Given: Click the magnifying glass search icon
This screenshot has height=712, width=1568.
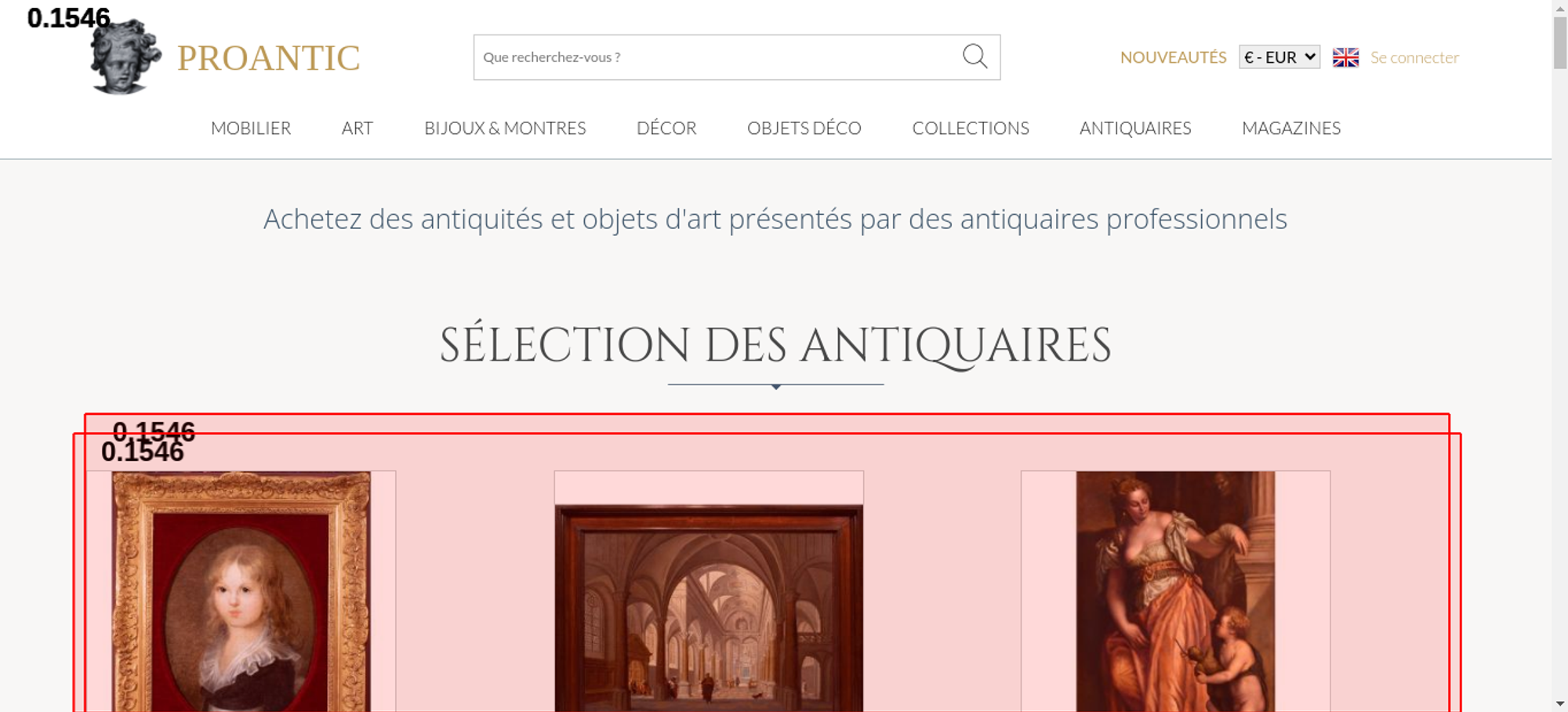Looking at the screenshot, I should pos(975,56).
